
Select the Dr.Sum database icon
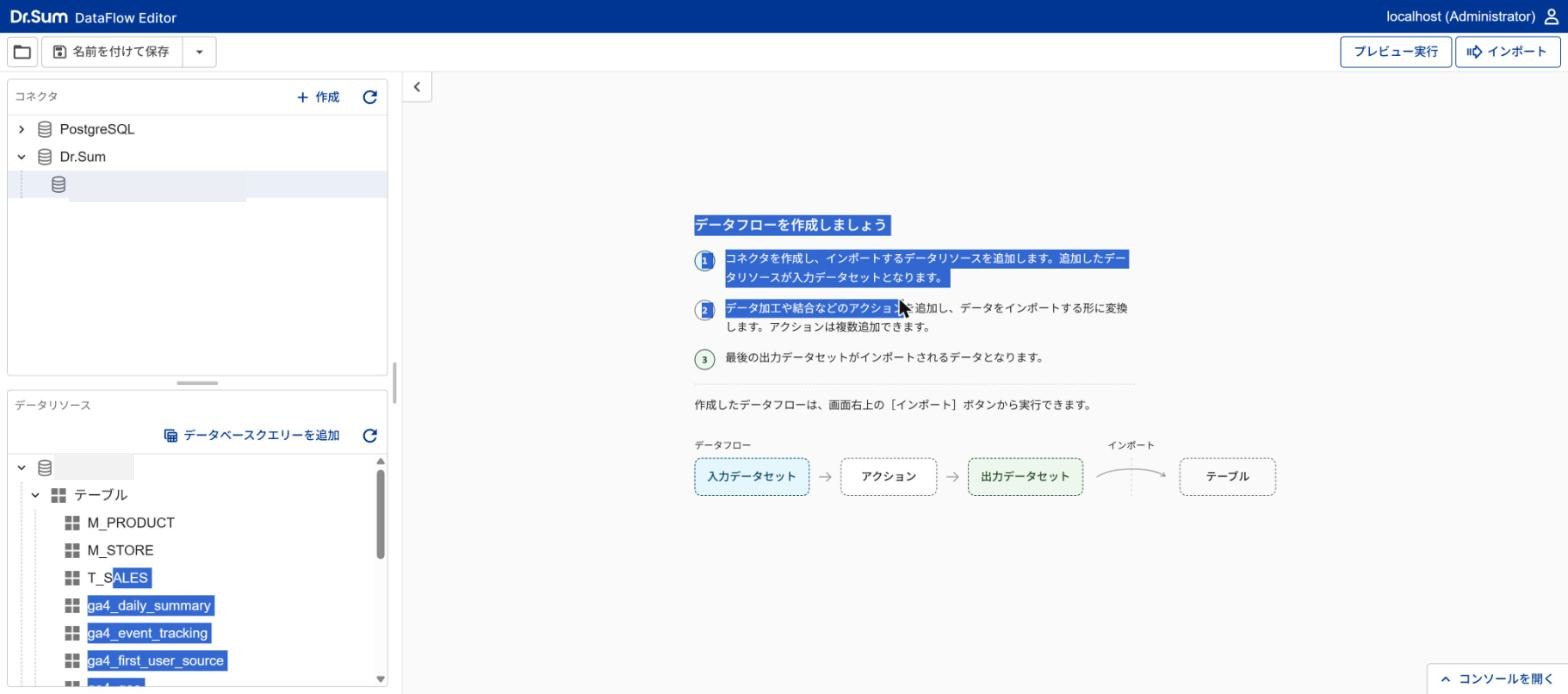pos(45,157)
